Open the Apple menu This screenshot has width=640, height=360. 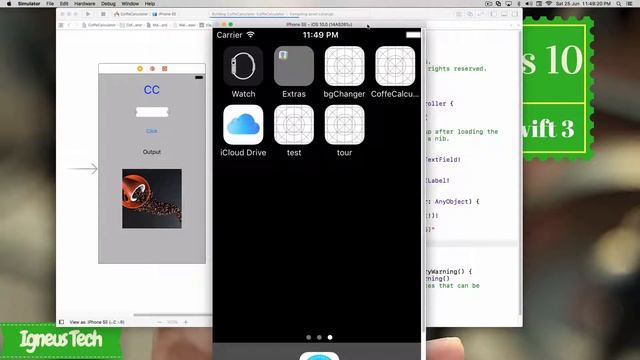(x=9, y=4)
